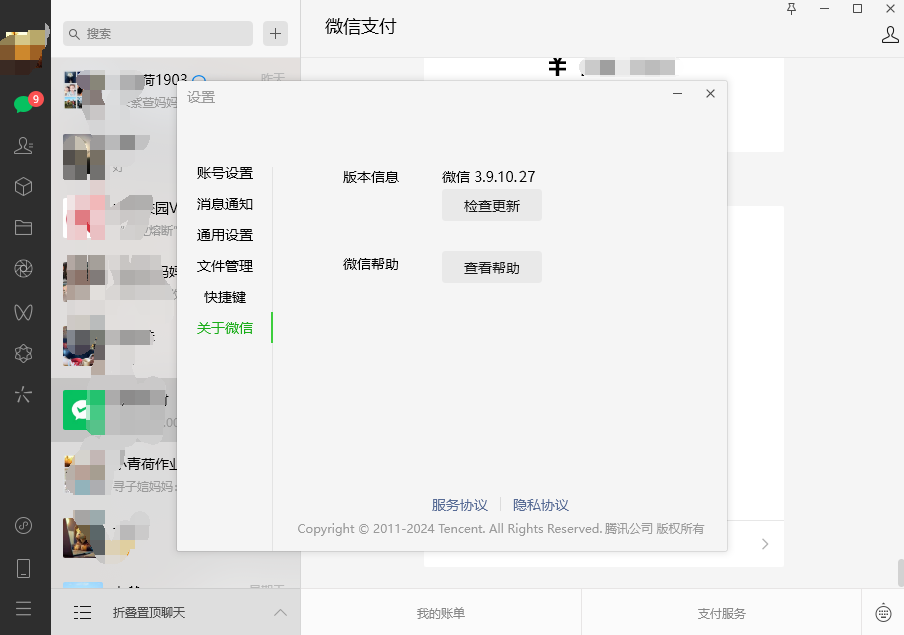This screenshot has width=904, height=635.
Task: Switch to the 我的账单 tab
Action: (440, 613)
